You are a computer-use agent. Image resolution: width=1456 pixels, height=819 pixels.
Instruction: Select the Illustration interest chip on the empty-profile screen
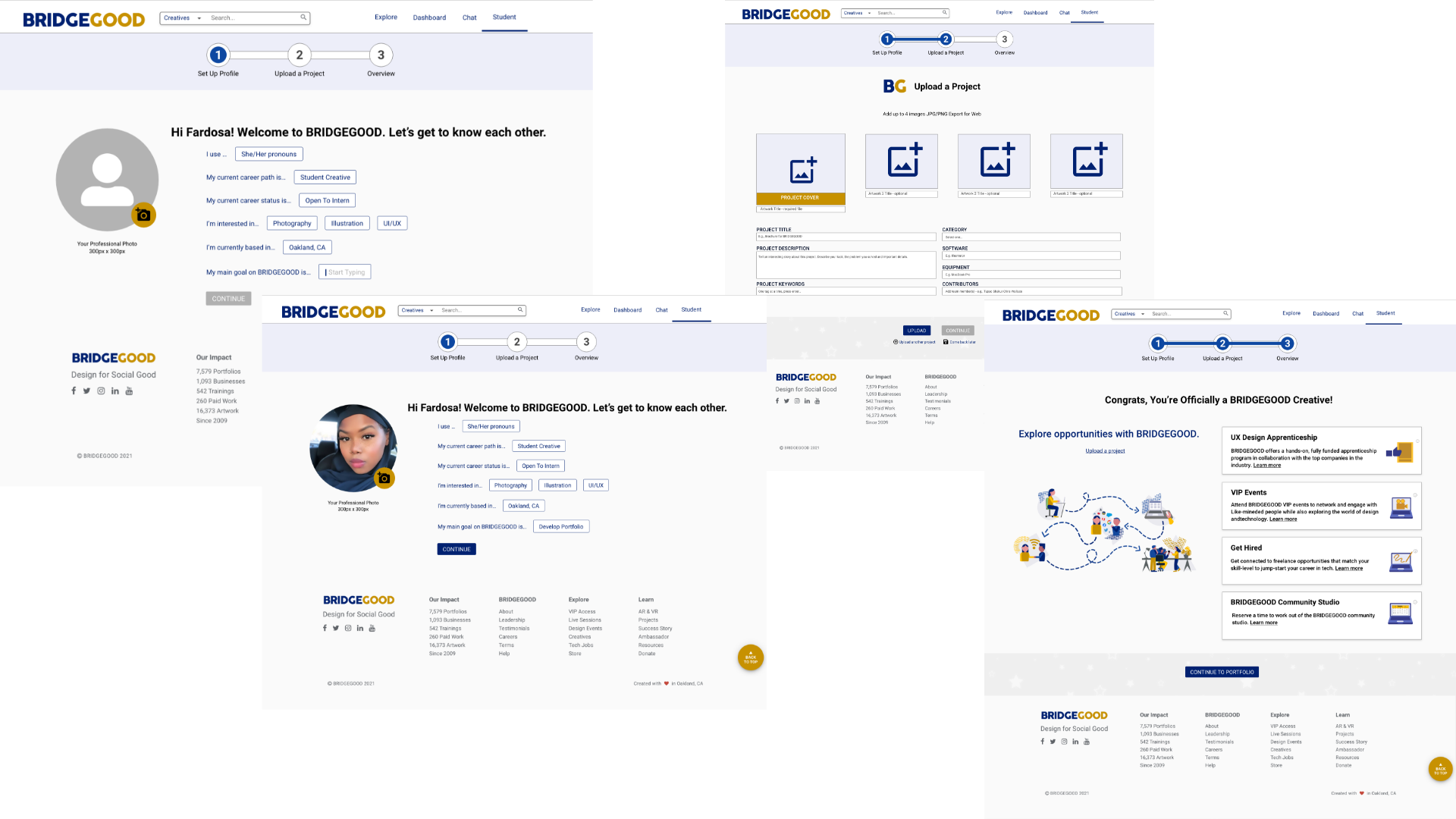click(347, 223)
